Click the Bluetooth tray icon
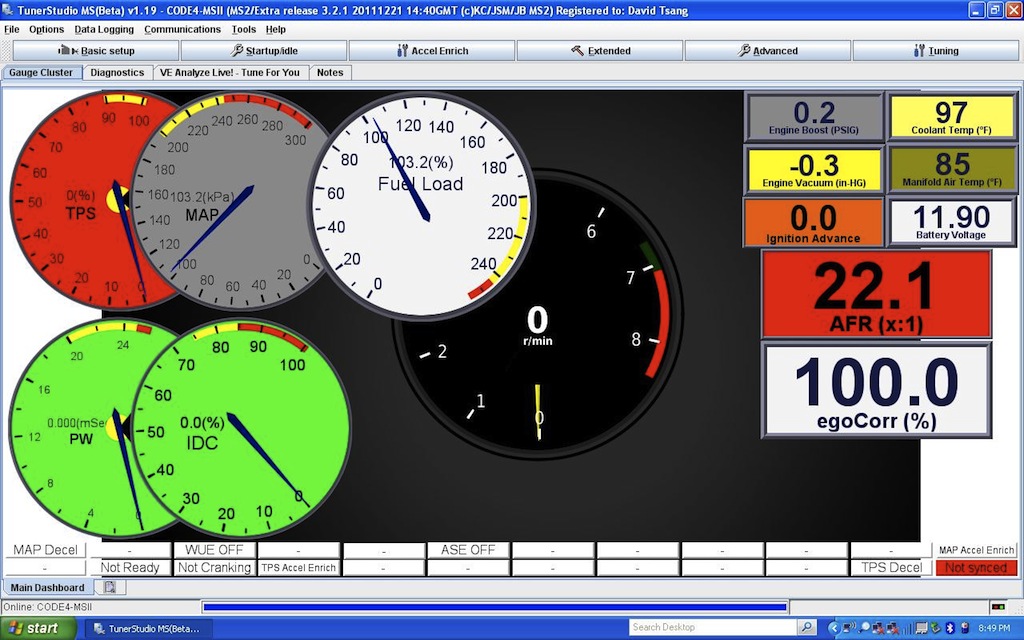This screenshot has width=1024, height=640. tap(950, 628)
